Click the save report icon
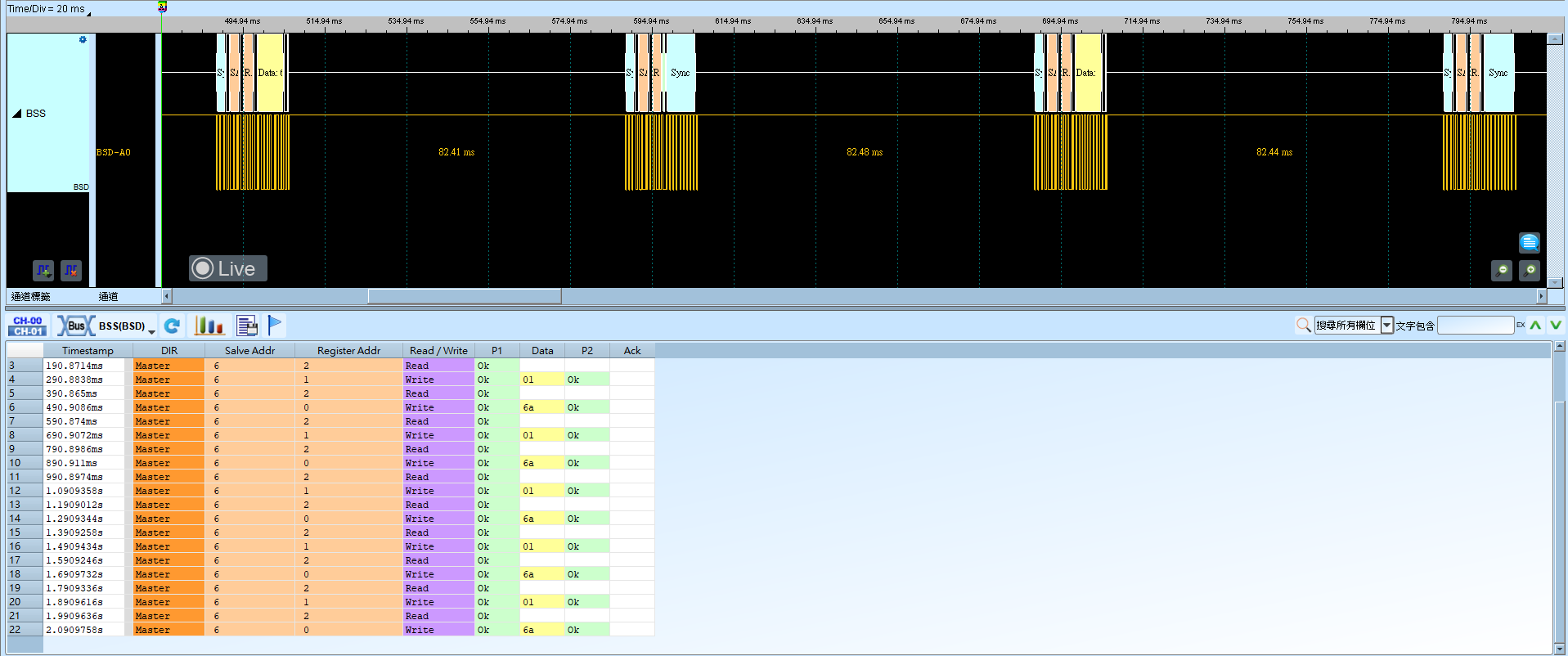The width and height of the screenshot is (1568, 656). point(247,326)
